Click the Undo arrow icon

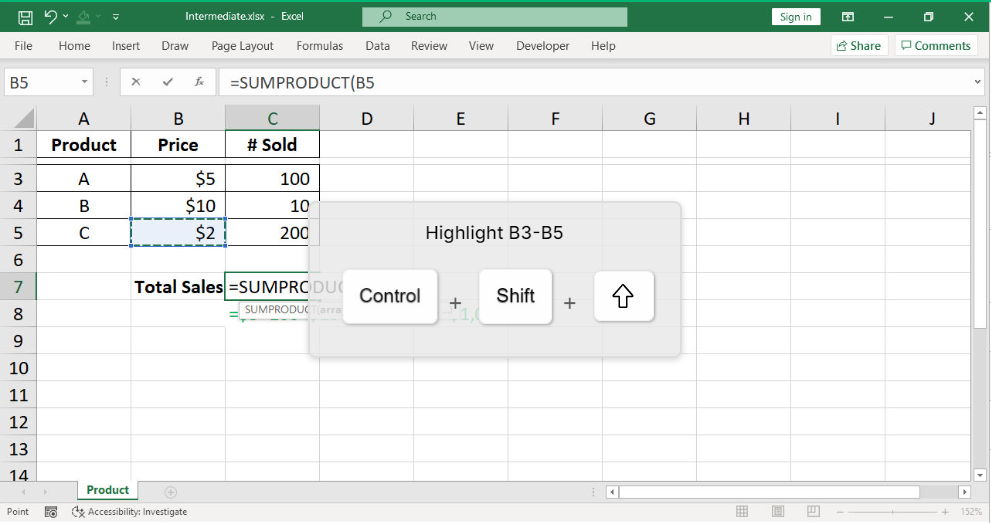click(x=51, y=16)
